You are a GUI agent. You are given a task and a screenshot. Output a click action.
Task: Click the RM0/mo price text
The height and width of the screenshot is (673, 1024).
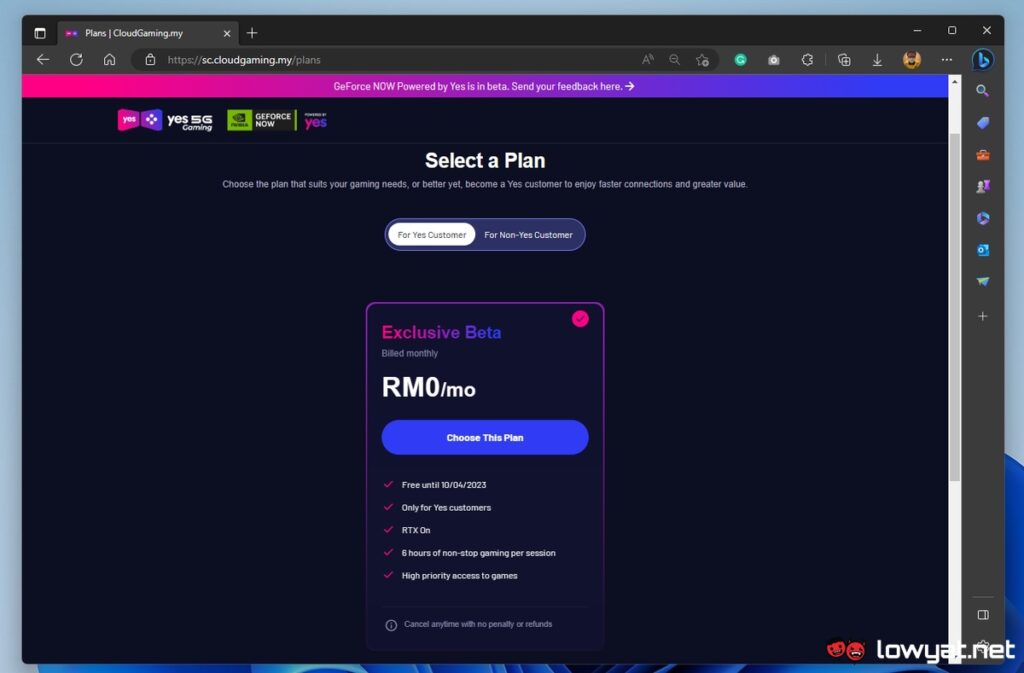coord(428,387)
